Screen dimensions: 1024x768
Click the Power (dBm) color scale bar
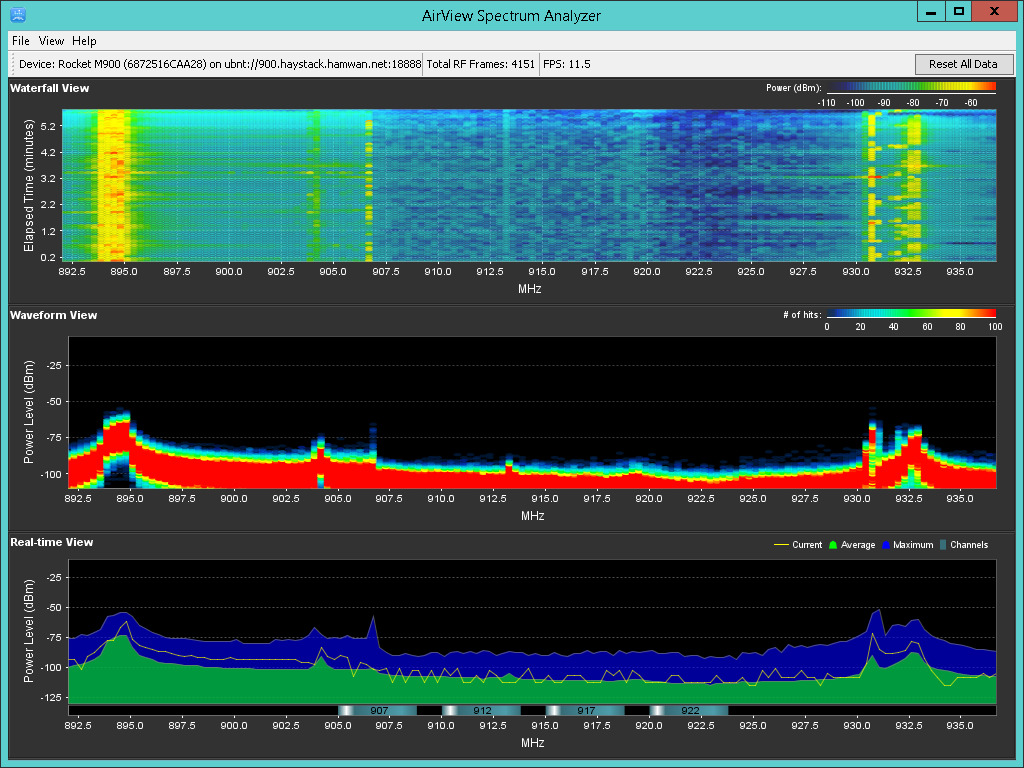click(x=911, y=87)
